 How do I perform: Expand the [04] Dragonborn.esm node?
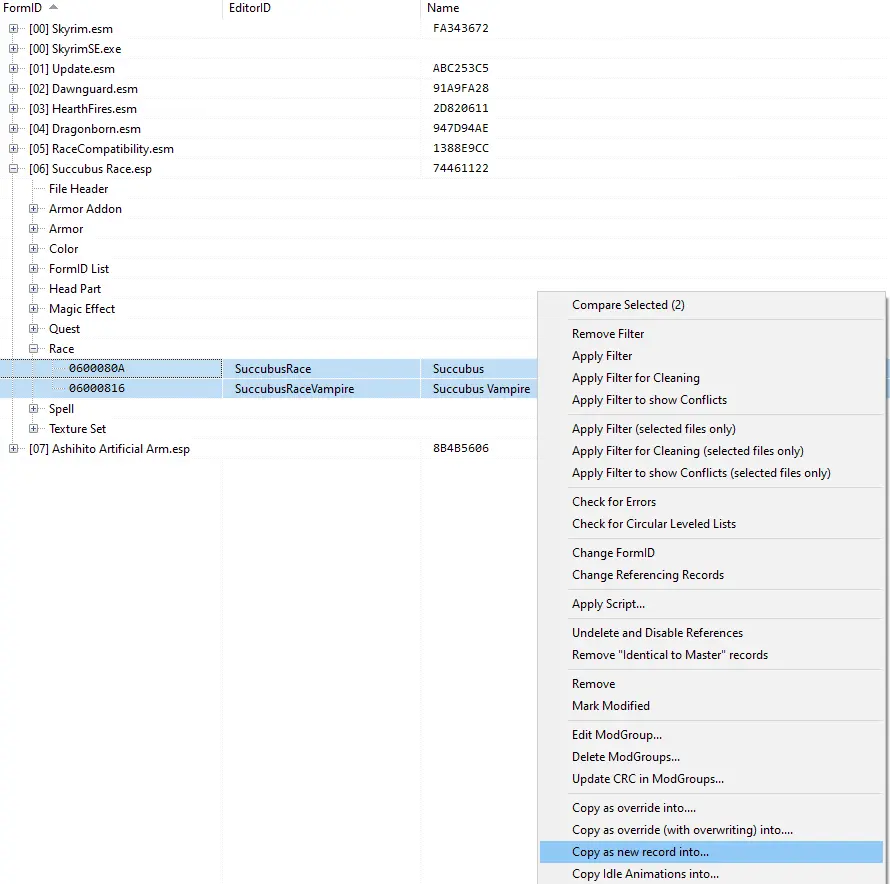(x=14, y=129)
